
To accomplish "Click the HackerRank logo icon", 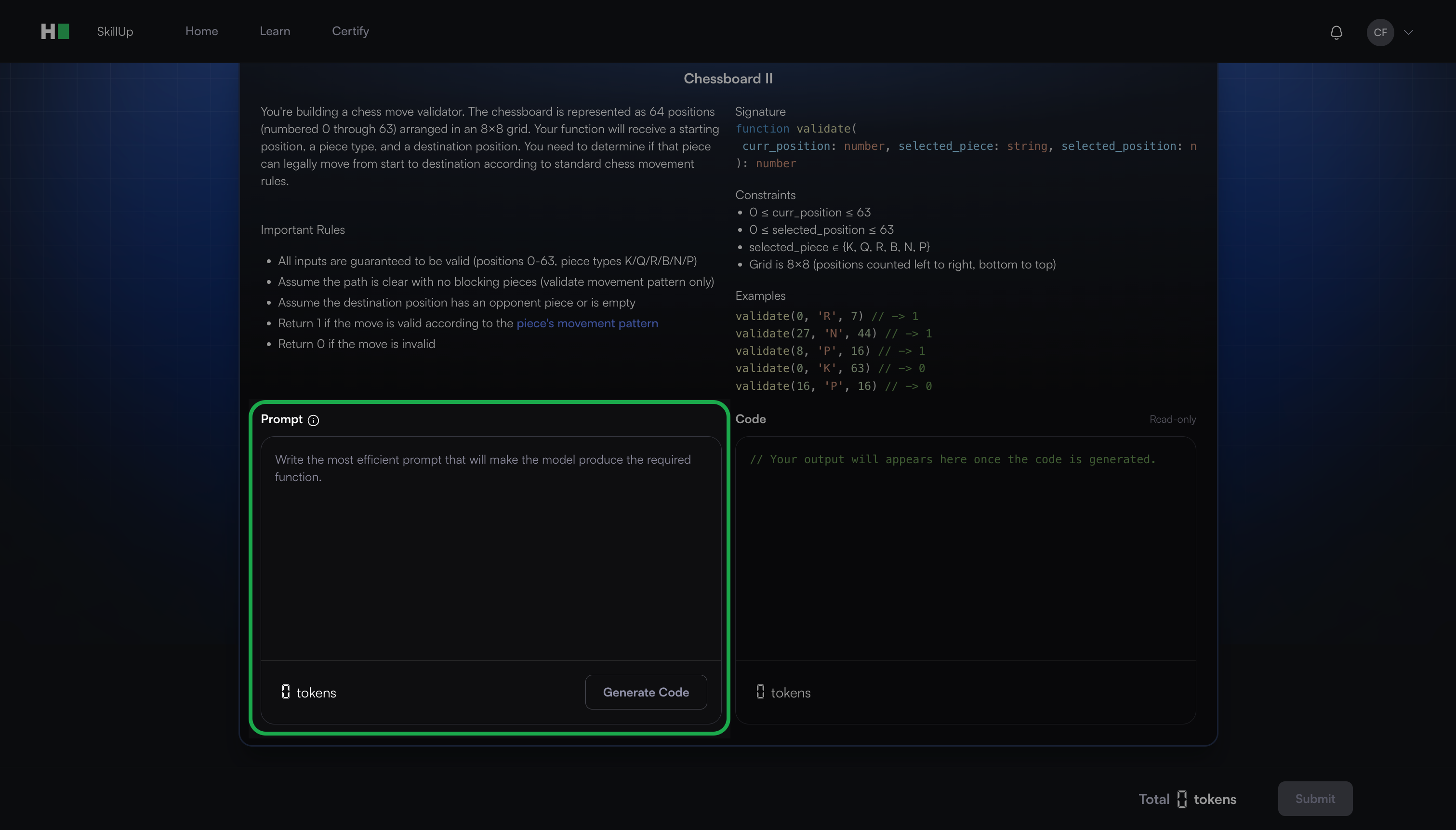I will [x=55, y=31].
